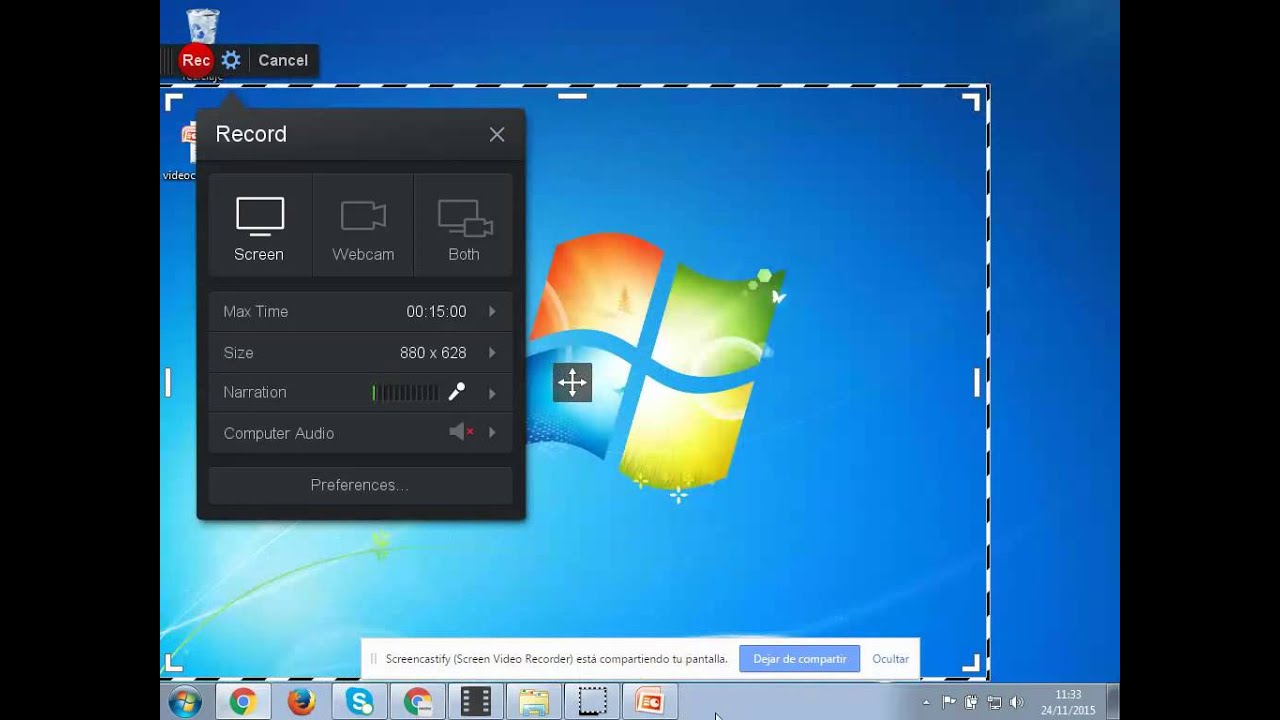Click the 00:15:00 max time value
The height and width of the screenshot is (720, 1280).
[436, 312]
